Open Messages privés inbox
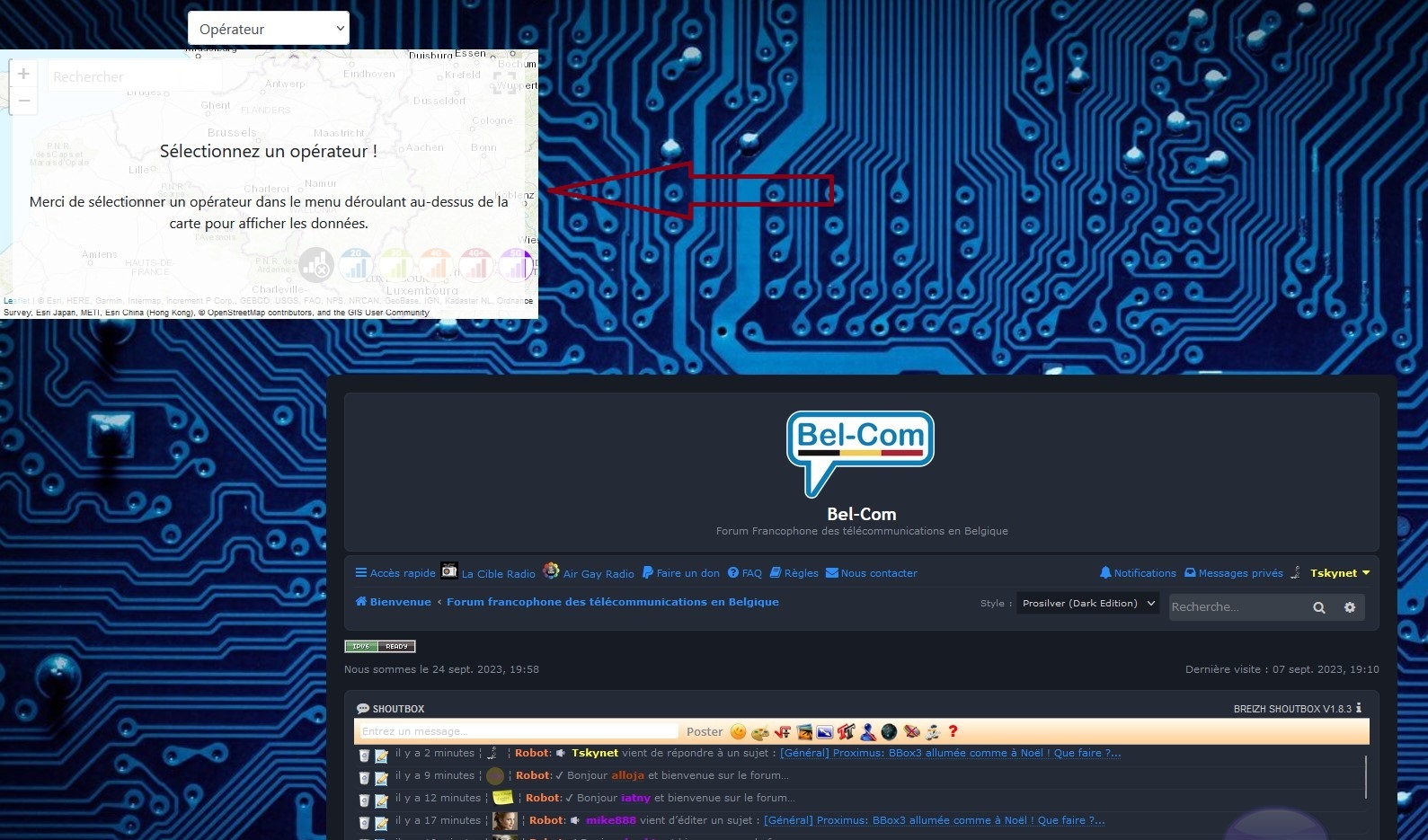The height and width of the screenshot is (840, 1428). click(x=1234, y=573)
